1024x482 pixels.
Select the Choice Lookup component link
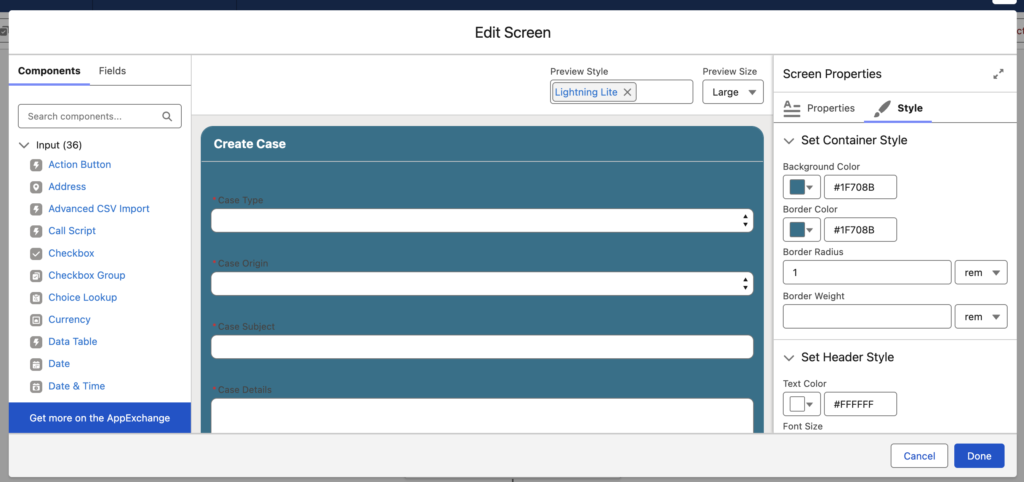[82, 297]
